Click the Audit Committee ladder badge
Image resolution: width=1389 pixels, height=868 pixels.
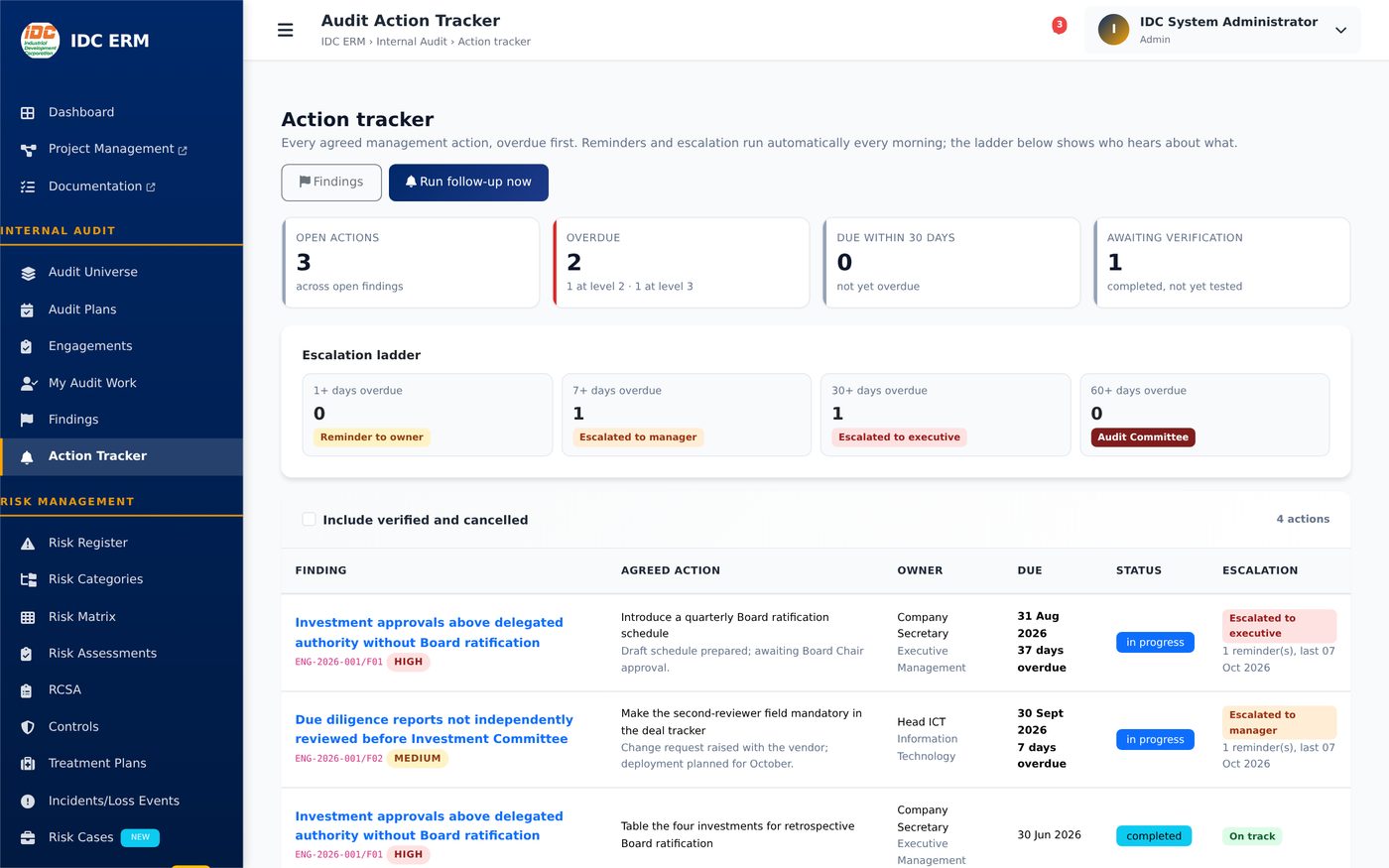pos(1143,437)
